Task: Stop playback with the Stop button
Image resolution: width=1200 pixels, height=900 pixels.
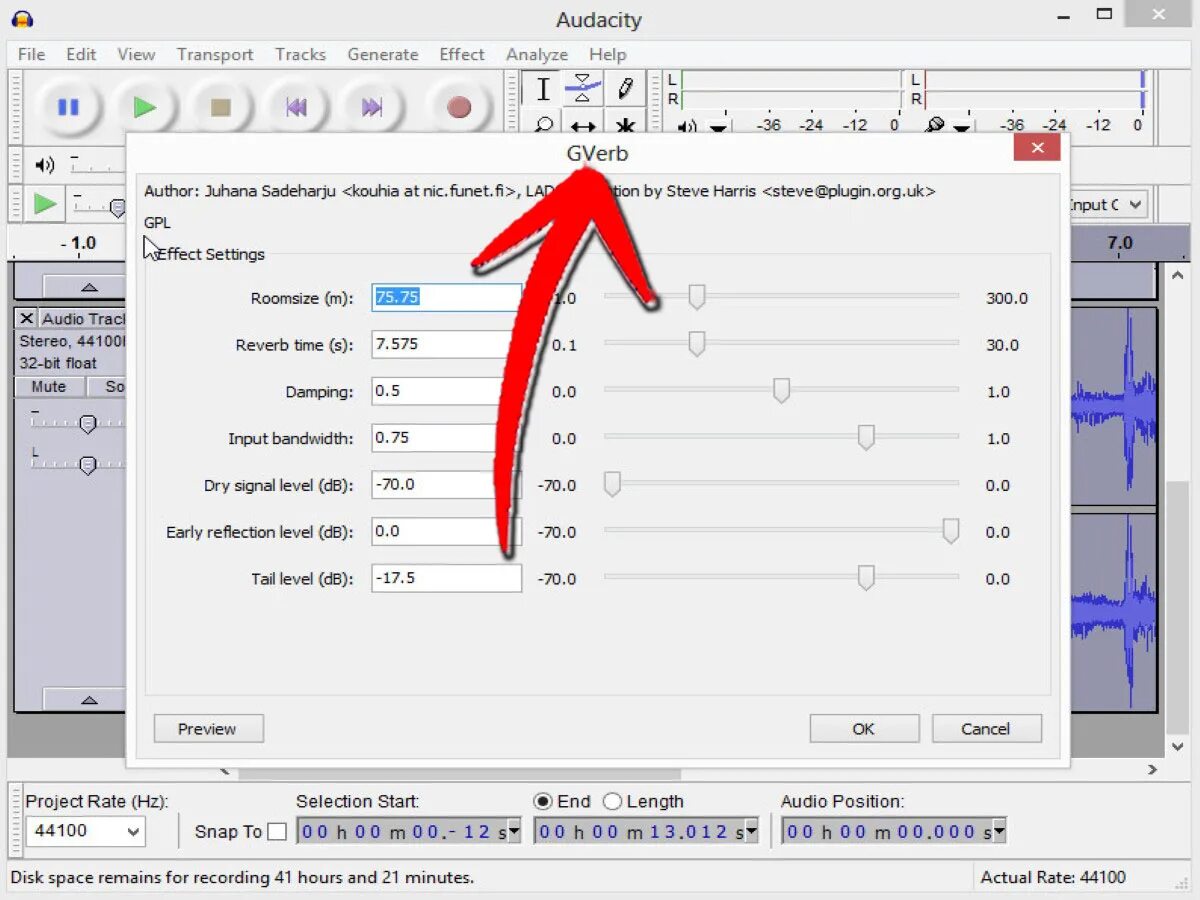Action: [221, 107]
